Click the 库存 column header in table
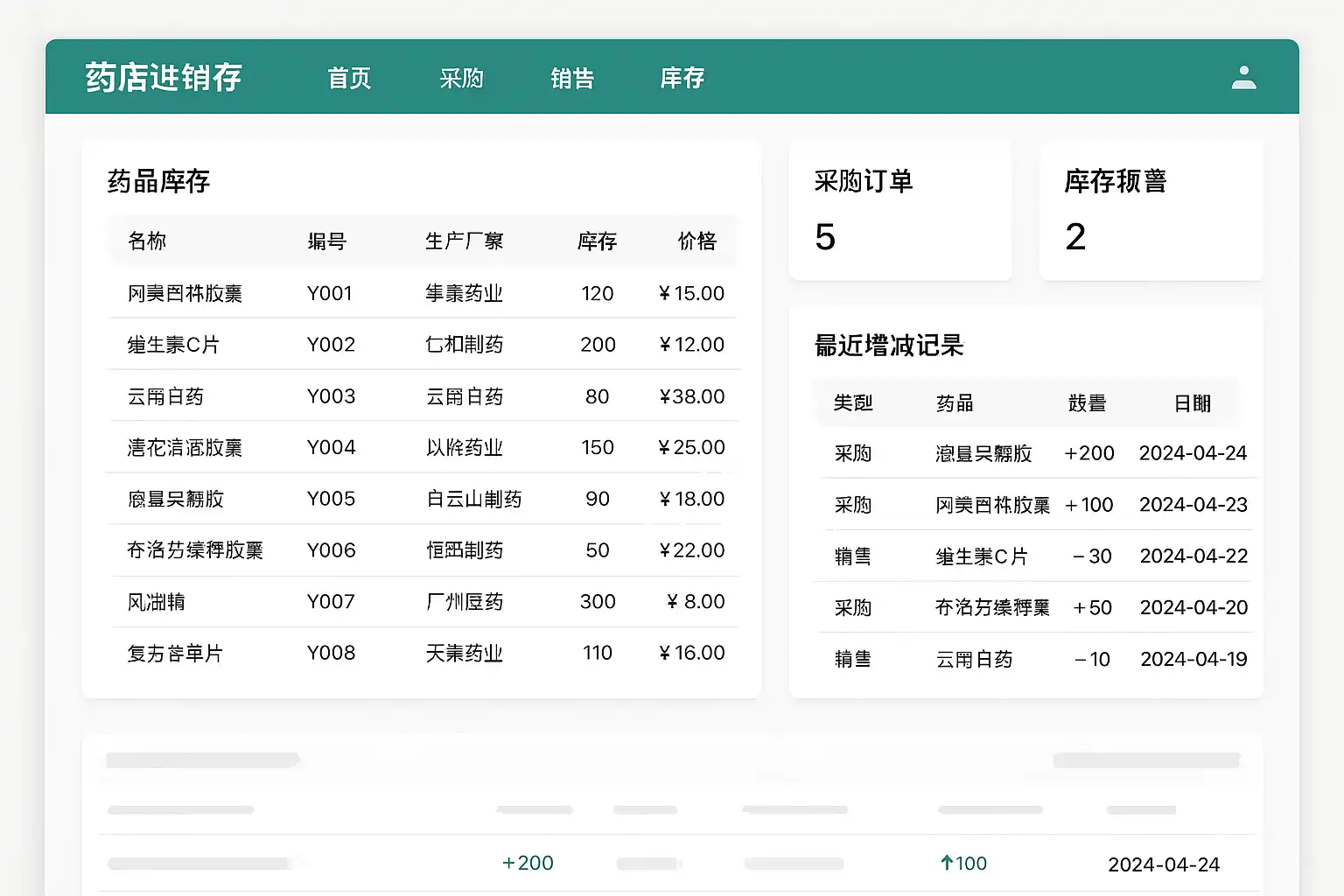 click(597, 241)
